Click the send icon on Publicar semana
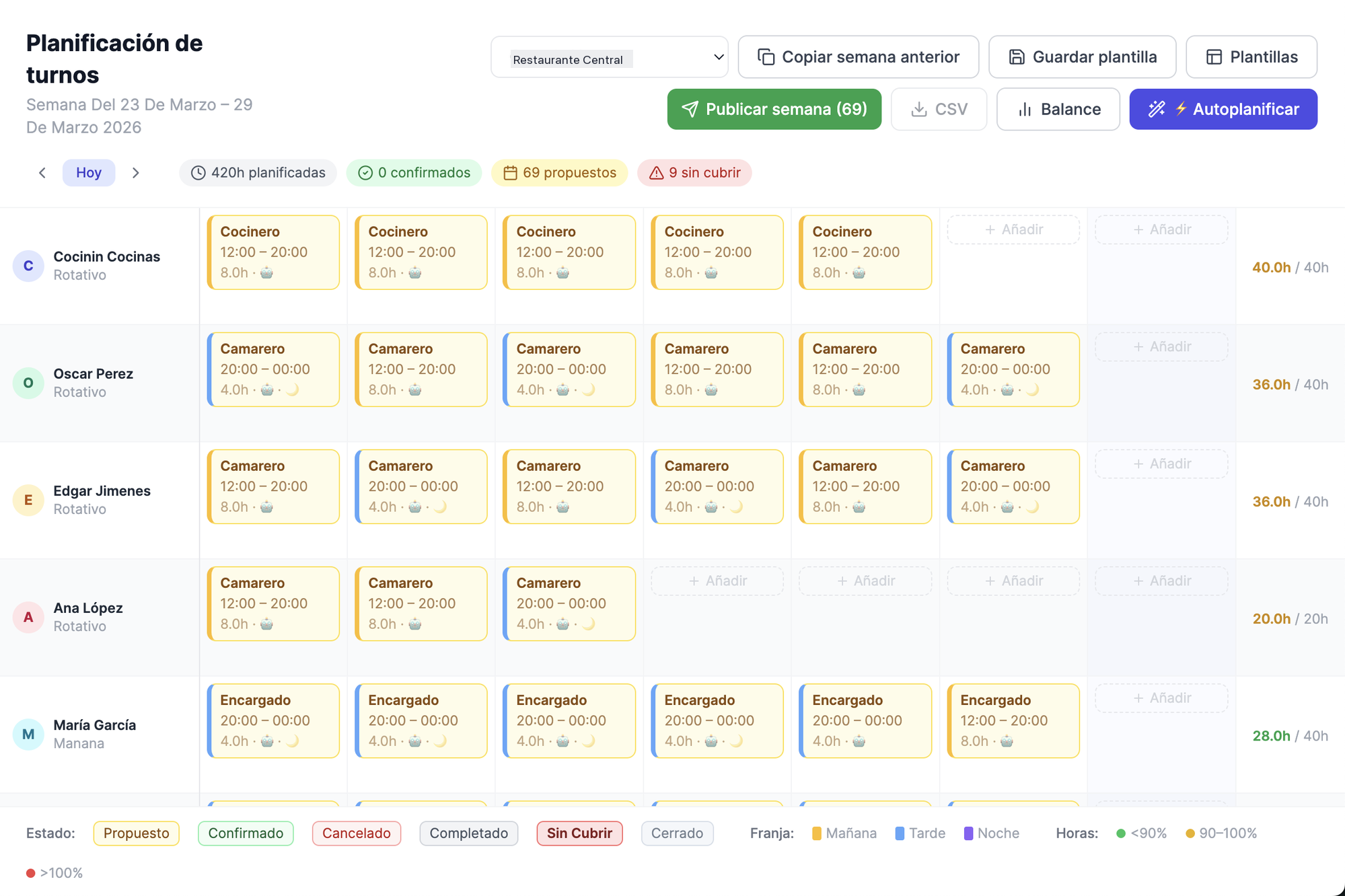1345x896 pixels. (691, 109)
